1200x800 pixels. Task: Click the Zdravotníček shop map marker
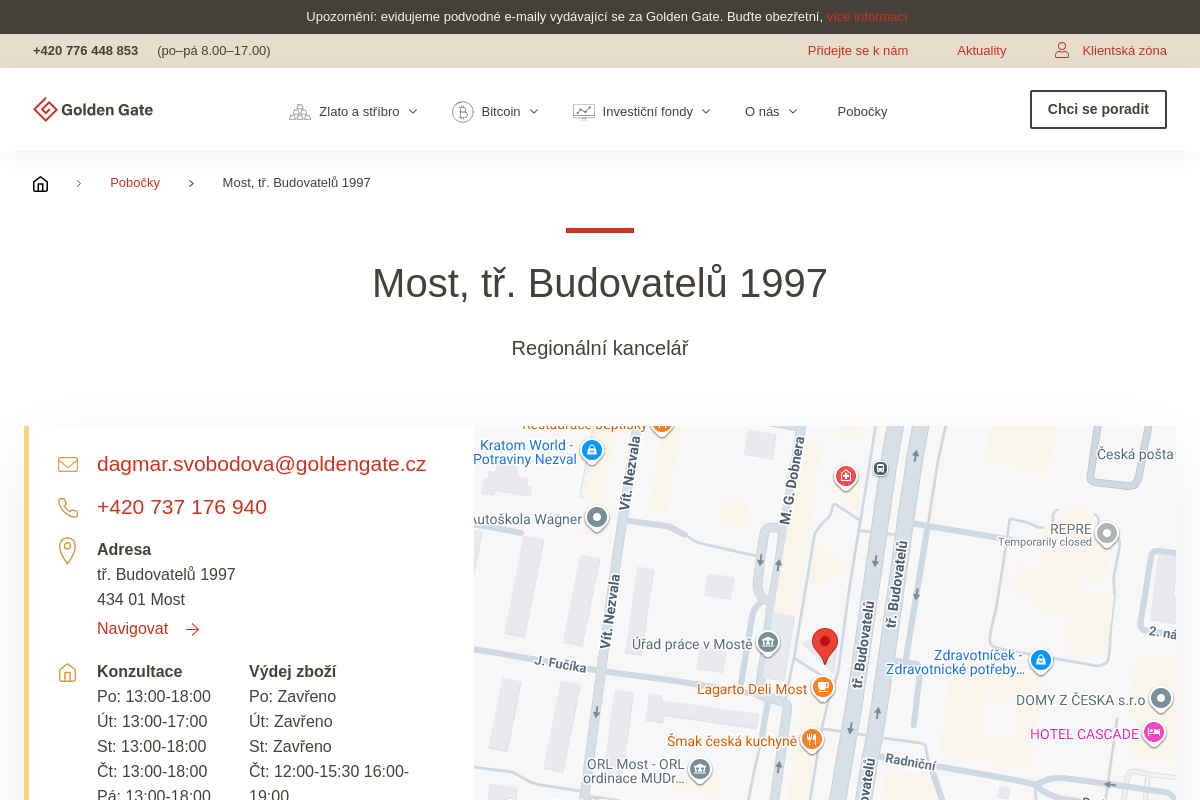point(1041,660)
